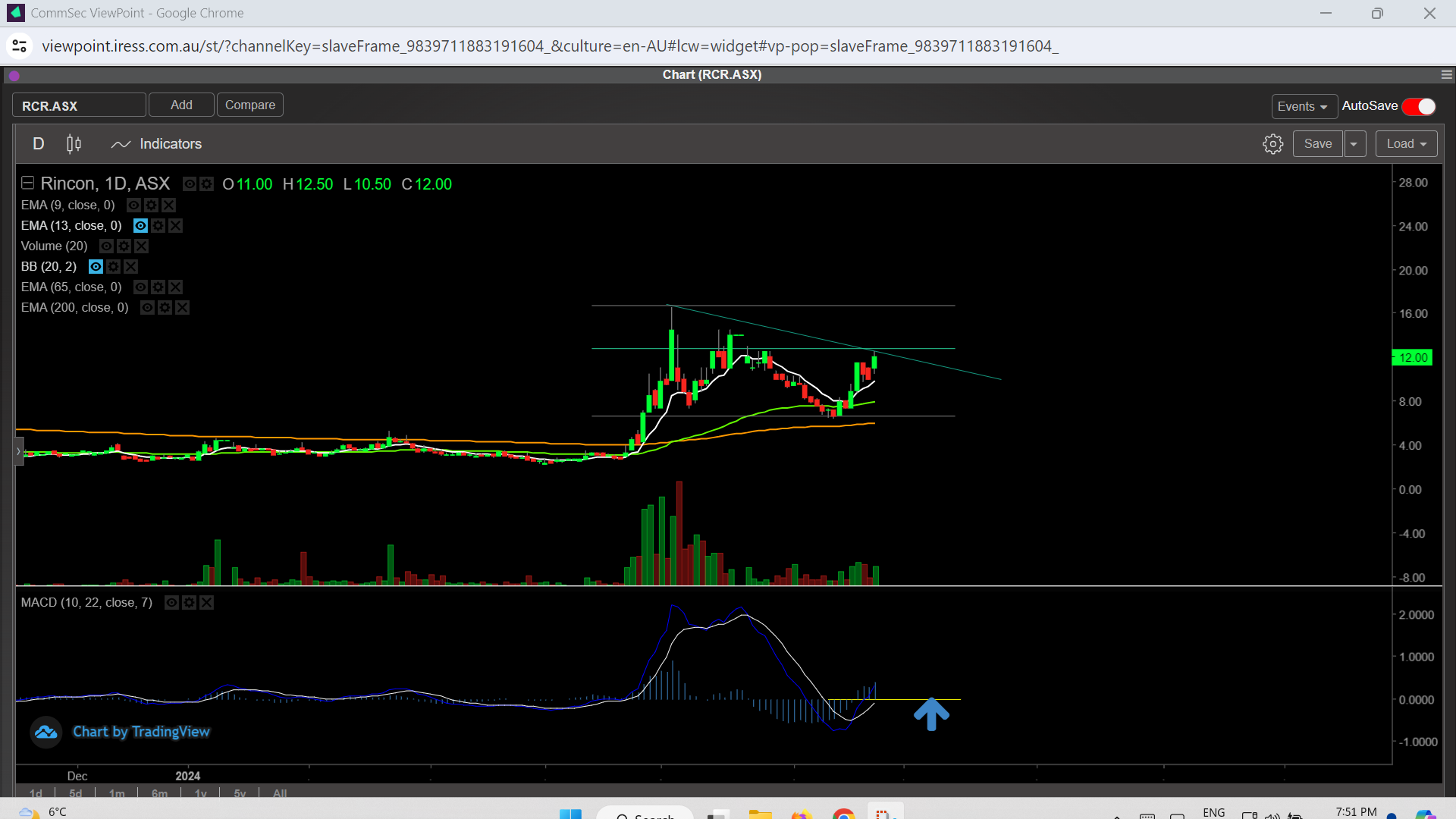Open the Chart by TradingView link

141,733
